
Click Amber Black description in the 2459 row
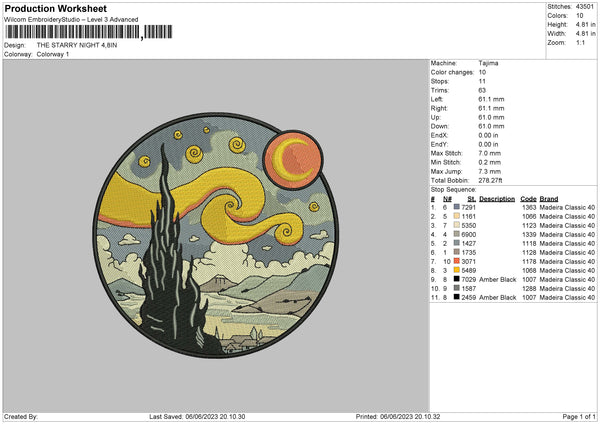(497, 297)
